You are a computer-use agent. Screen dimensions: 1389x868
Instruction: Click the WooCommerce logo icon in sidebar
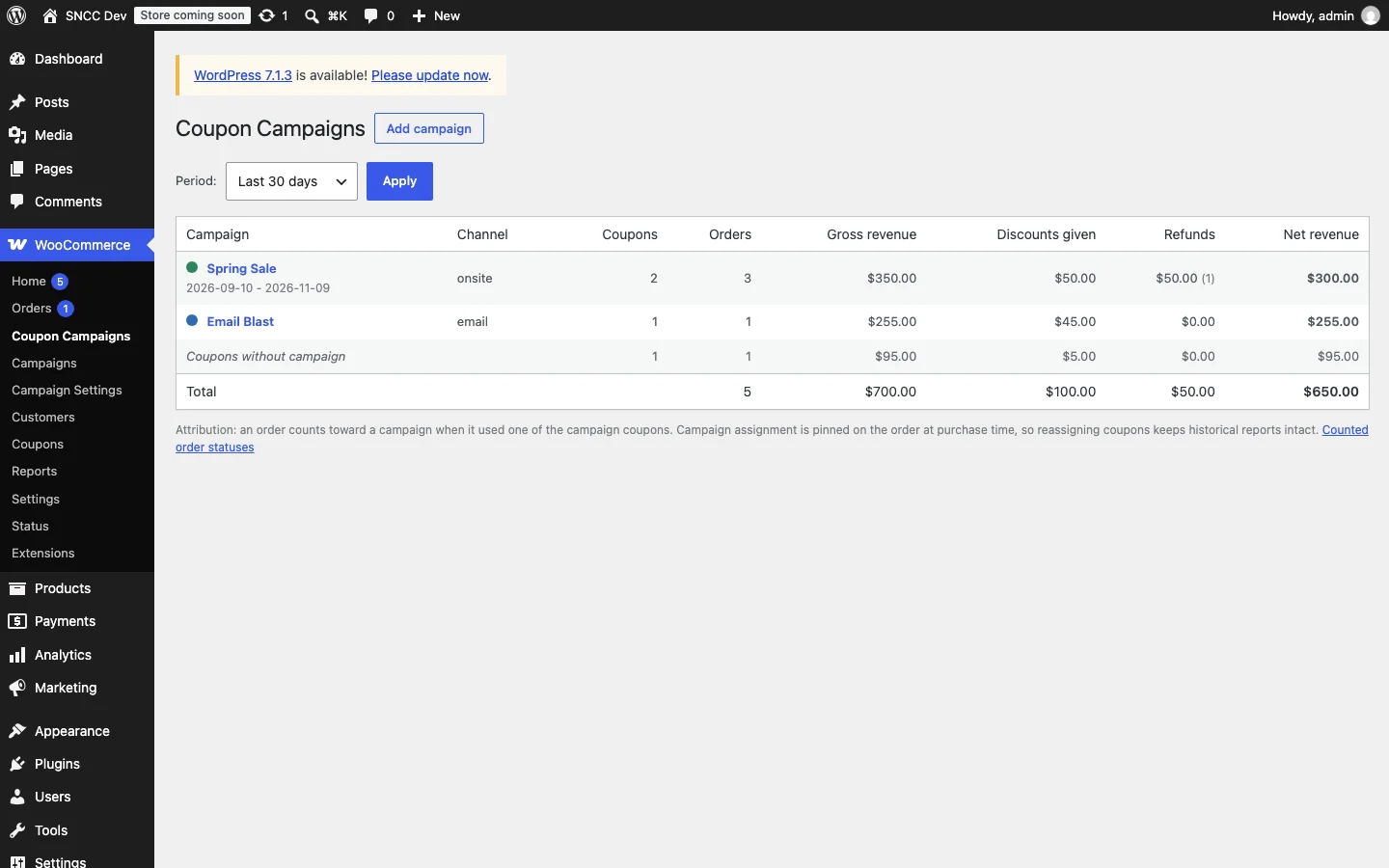17,245
